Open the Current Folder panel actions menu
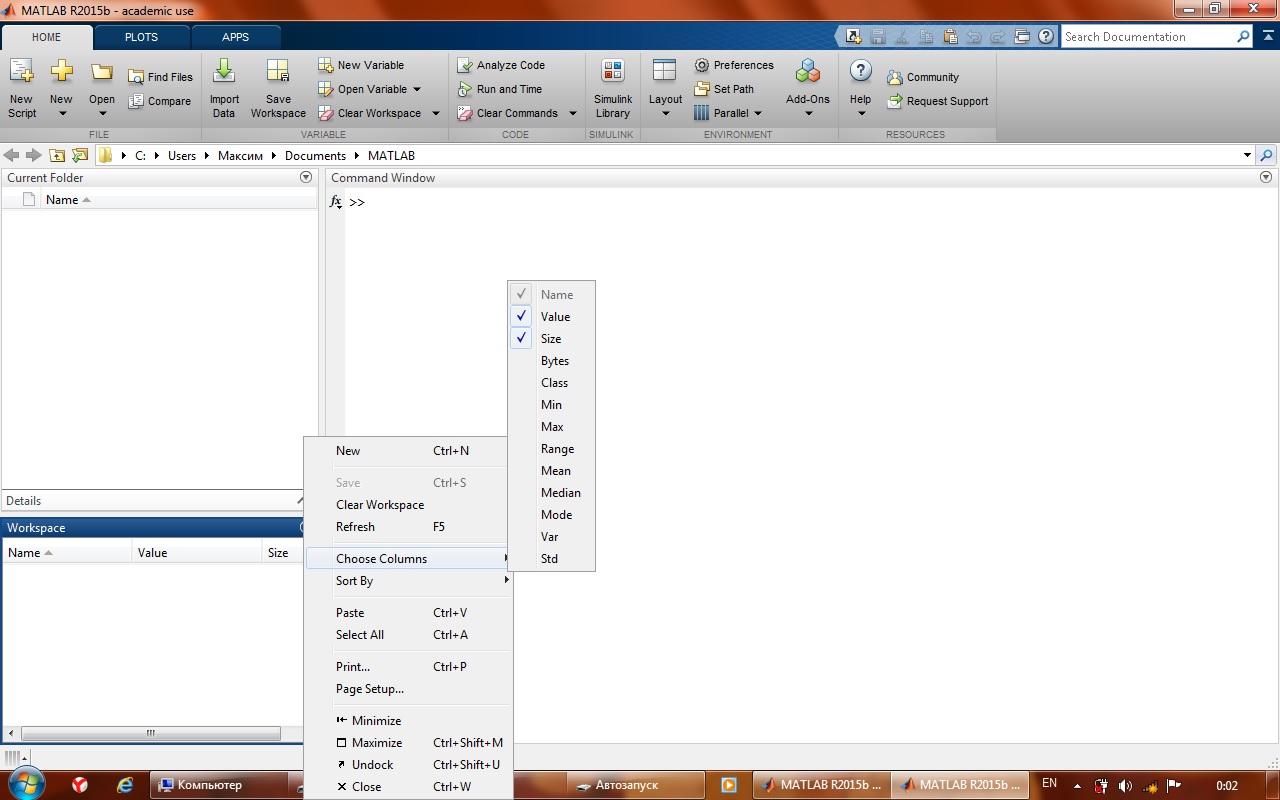The width and height of the screenshot is (1280, 800). 306,177
